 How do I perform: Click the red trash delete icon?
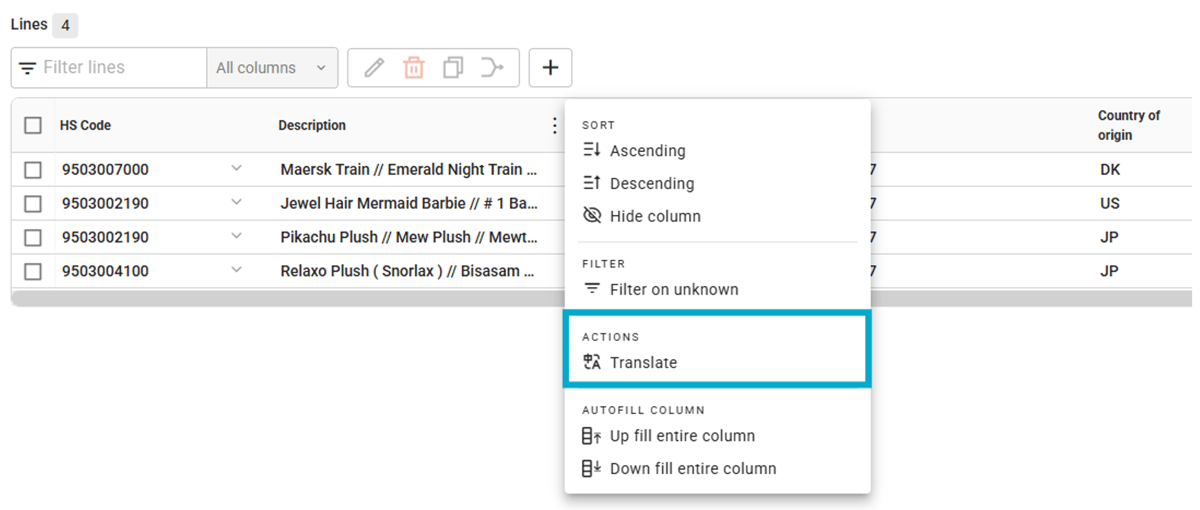pyautogui.click(x=413, y=68)
